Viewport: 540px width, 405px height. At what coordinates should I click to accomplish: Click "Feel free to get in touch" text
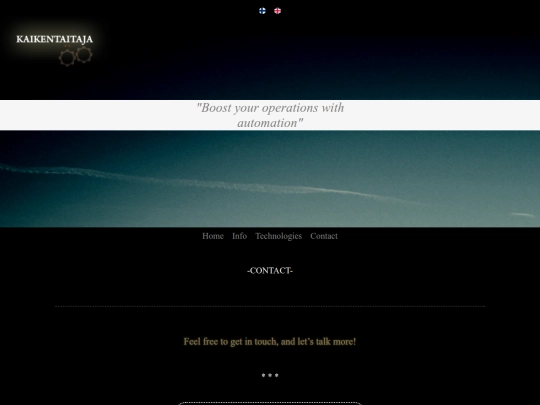click(270, 342)
